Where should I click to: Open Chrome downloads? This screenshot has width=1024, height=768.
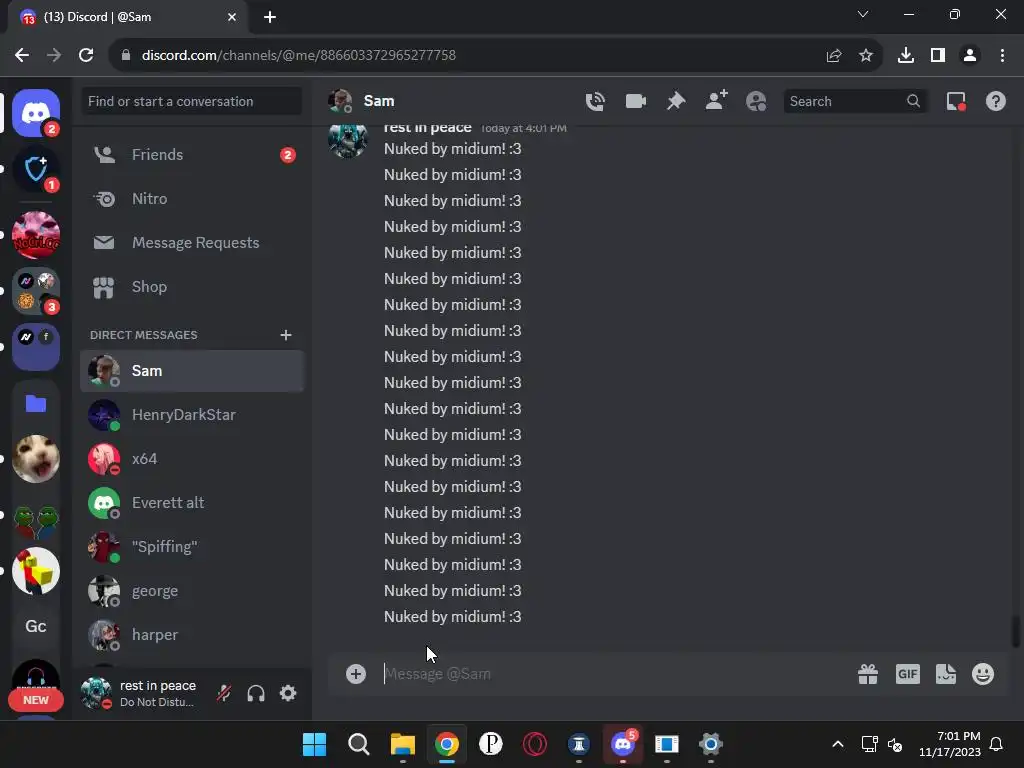[x=906, y=56]
